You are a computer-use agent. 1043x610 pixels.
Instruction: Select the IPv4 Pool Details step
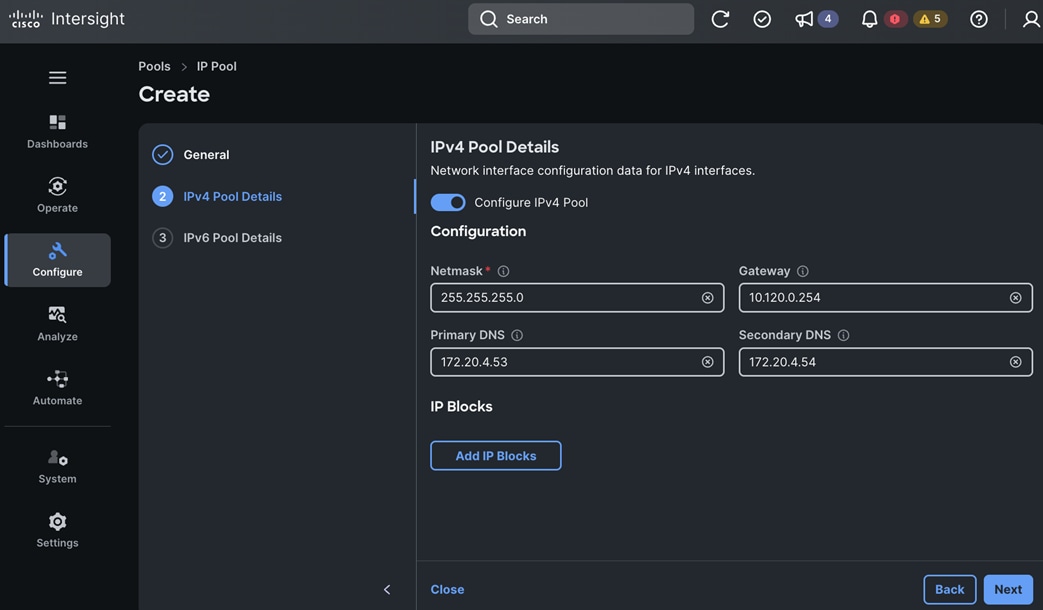pyautogui.click(x=218, y=196)
